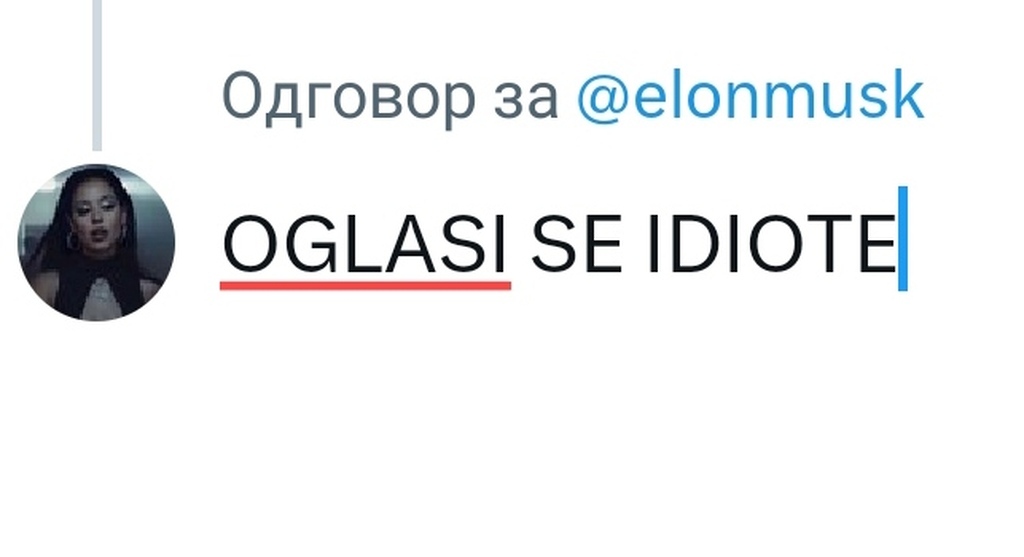Place the cursor before the first letter of OGLASI
The height and width of the screenshot is (557, 1024).
222,244
